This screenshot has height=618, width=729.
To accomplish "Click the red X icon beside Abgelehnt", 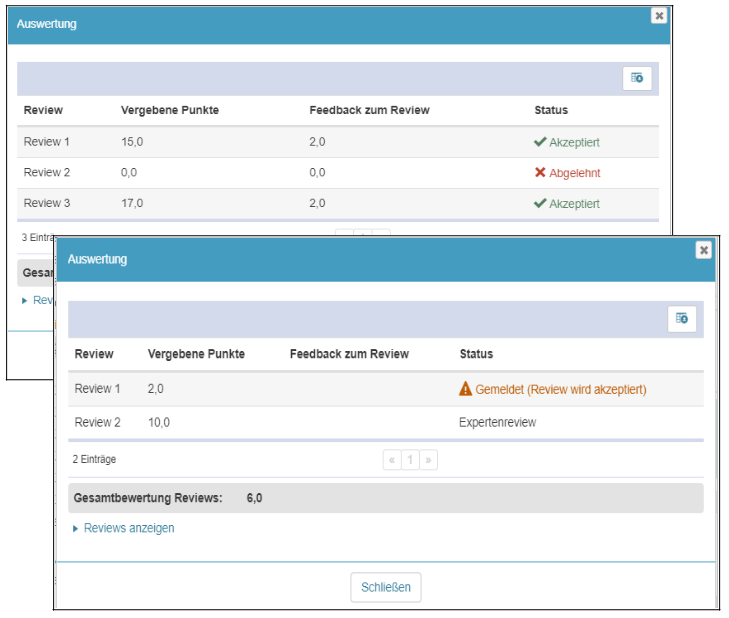I will [540, 173].
